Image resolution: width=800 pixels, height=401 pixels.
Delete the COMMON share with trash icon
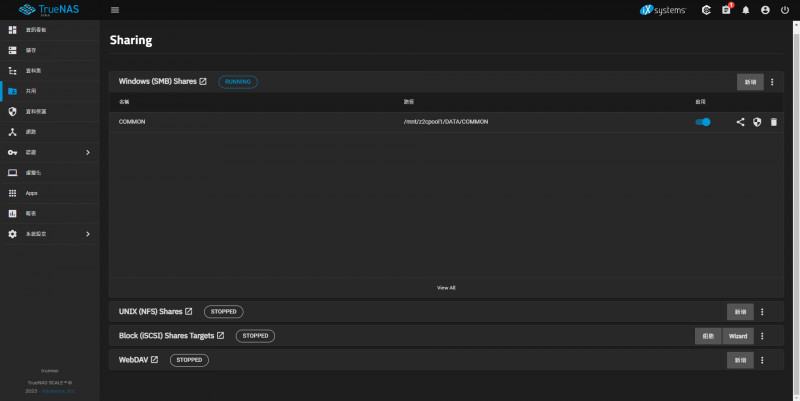tap(773, 122)
